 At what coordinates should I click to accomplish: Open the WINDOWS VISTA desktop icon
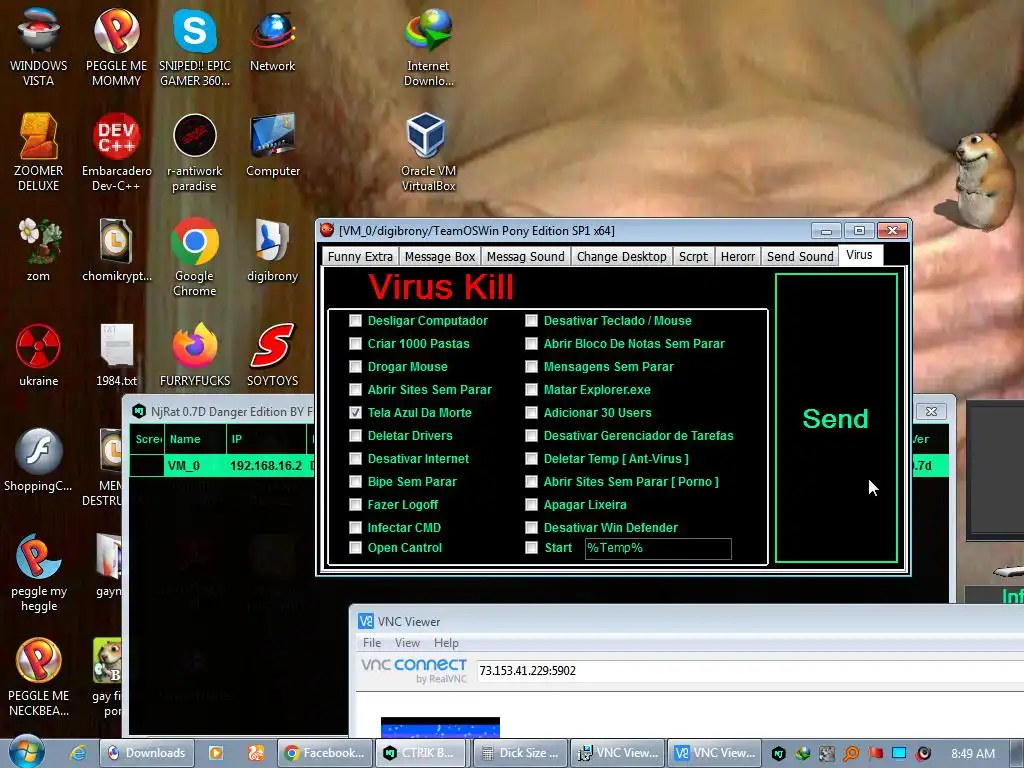[x=38, y=47]
